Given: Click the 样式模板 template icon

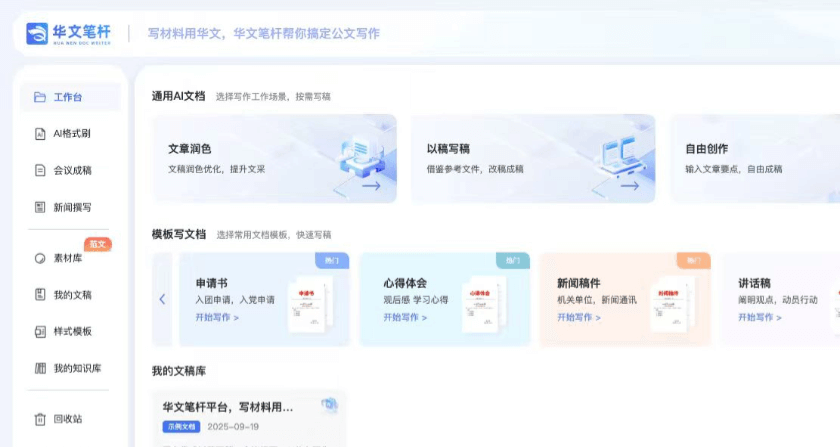Looking at the screenshot, I should click(40, 332).
